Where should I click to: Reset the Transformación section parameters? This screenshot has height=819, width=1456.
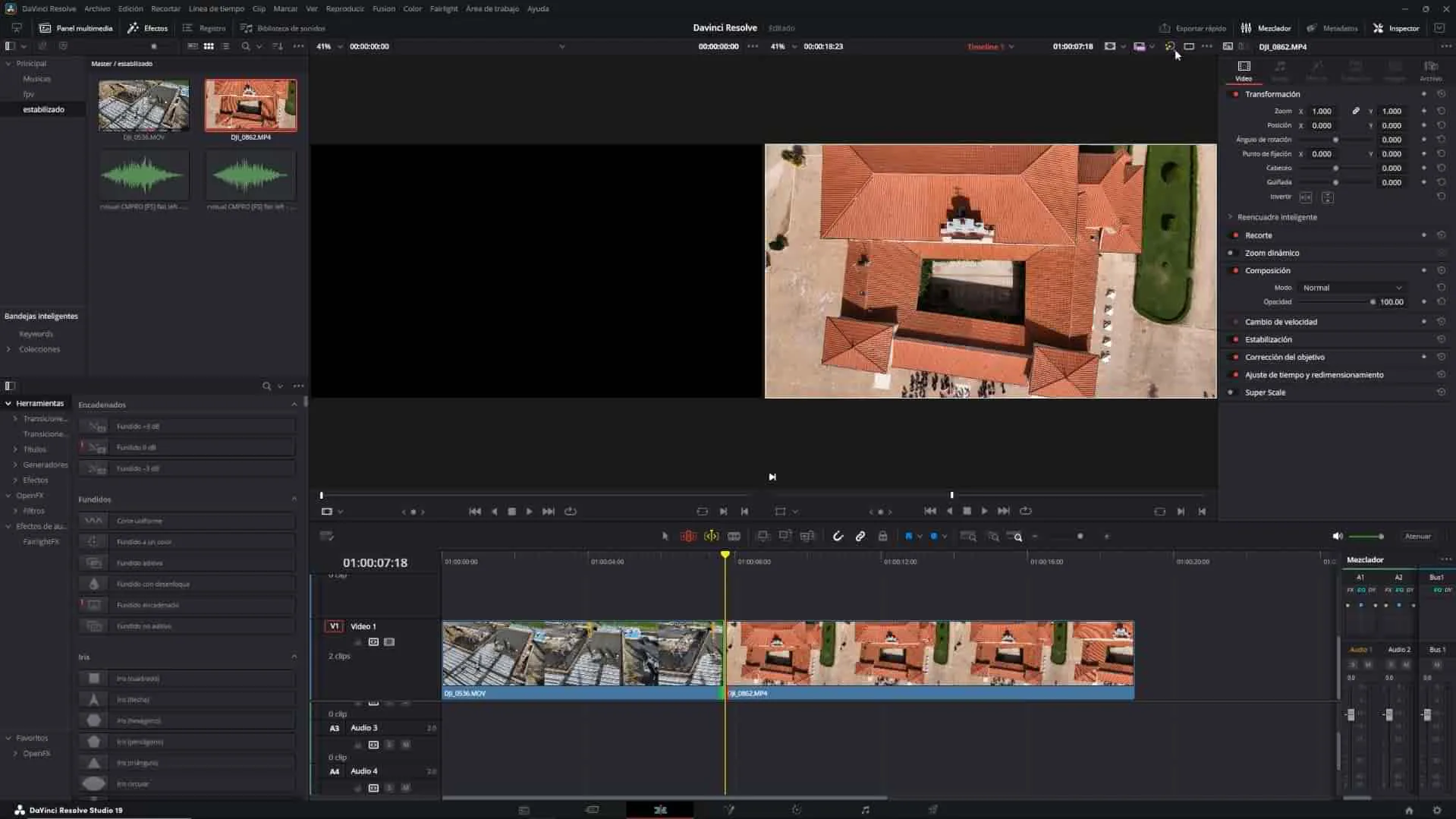1441,94
